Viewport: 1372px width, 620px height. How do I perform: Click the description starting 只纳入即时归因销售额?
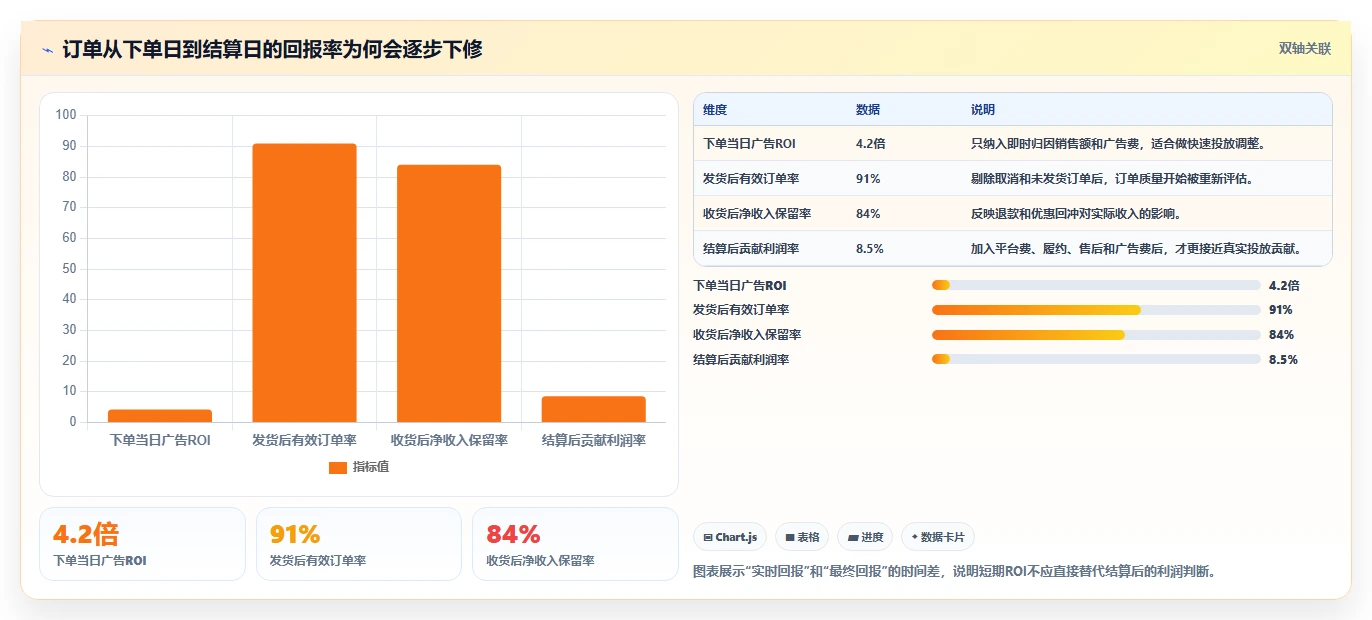pyautogui.click(x=1119, y=144)
